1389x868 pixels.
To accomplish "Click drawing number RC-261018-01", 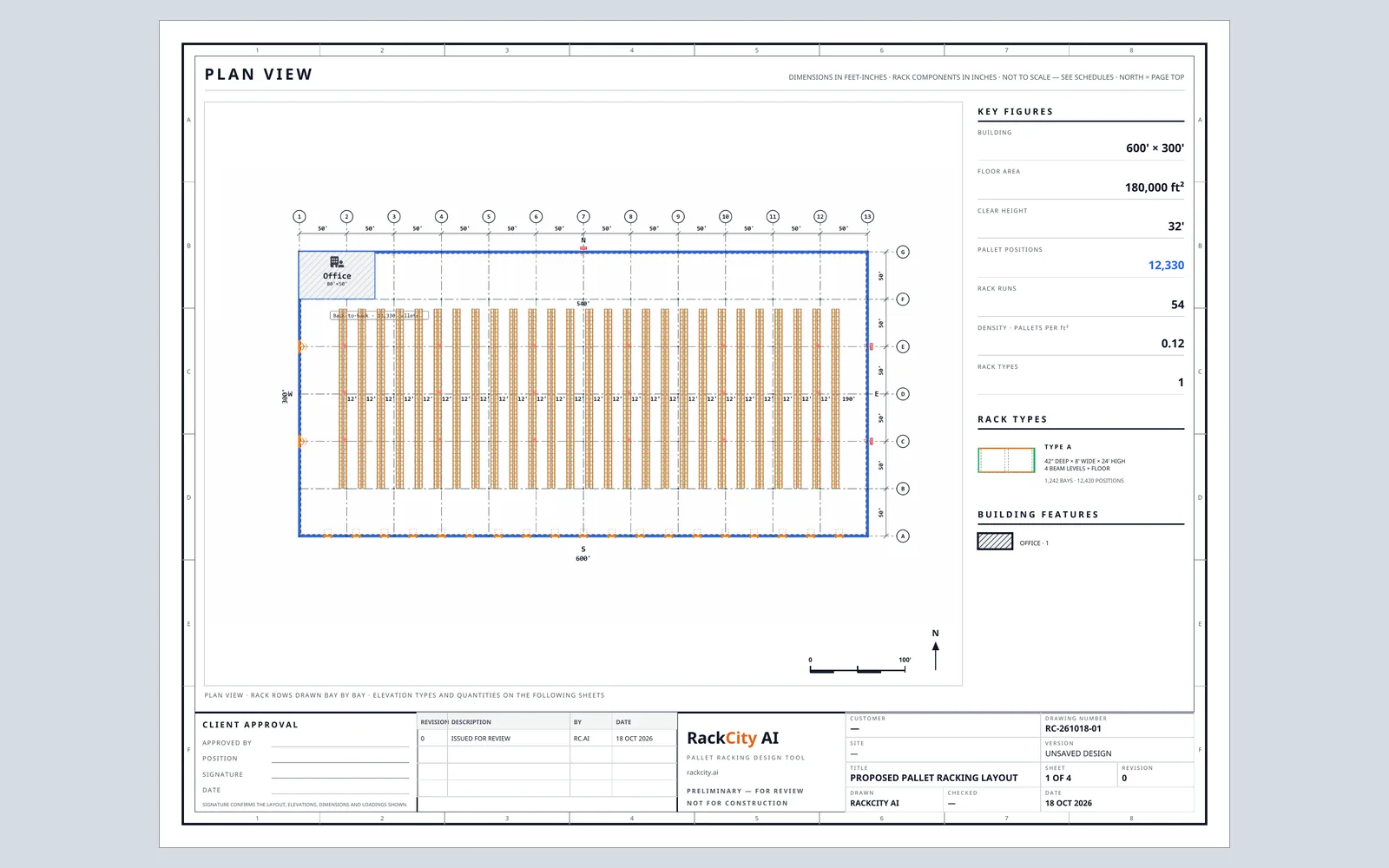I will click(1073, 728).
